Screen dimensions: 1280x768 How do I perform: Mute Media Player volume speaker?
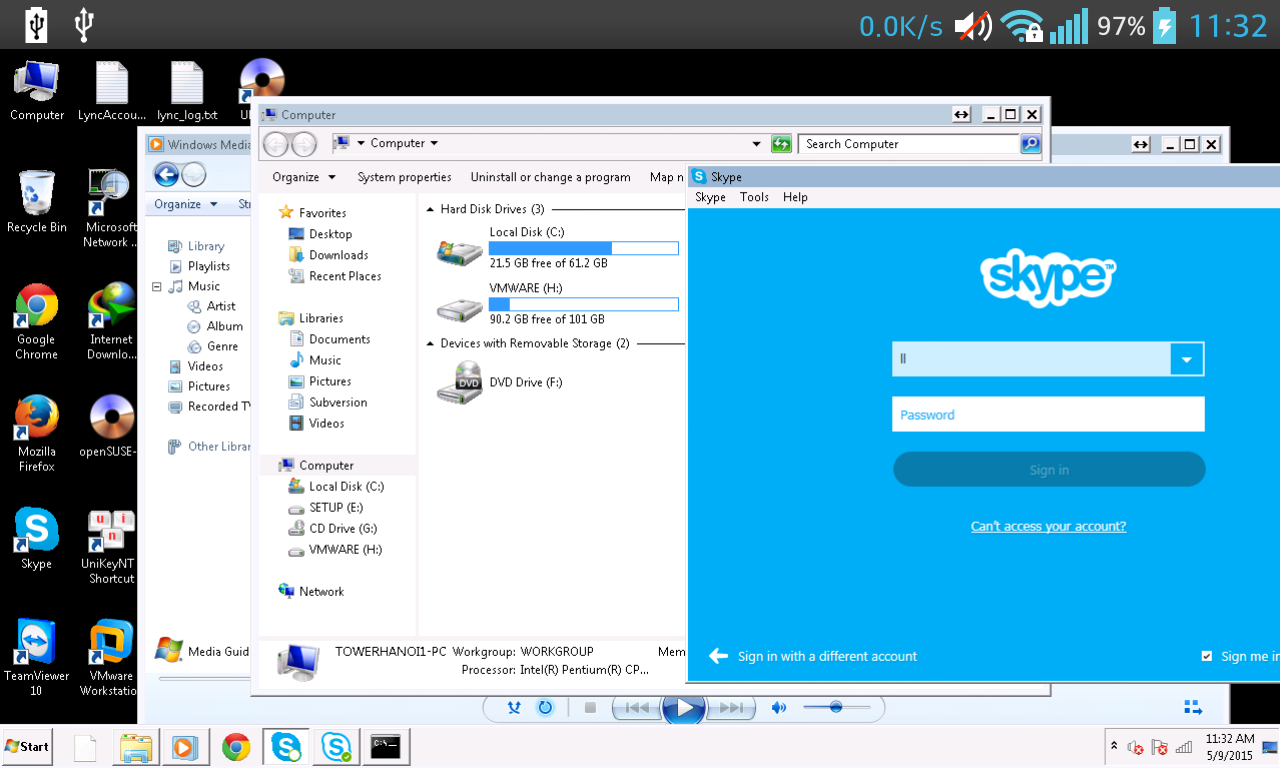click(779, 708)
